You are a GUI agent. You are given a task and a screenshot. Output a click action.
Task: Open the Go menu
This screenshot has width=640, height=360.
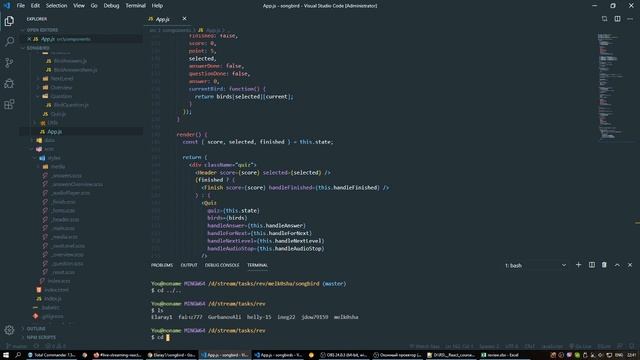pyautogui.click(x=94, y=6)
